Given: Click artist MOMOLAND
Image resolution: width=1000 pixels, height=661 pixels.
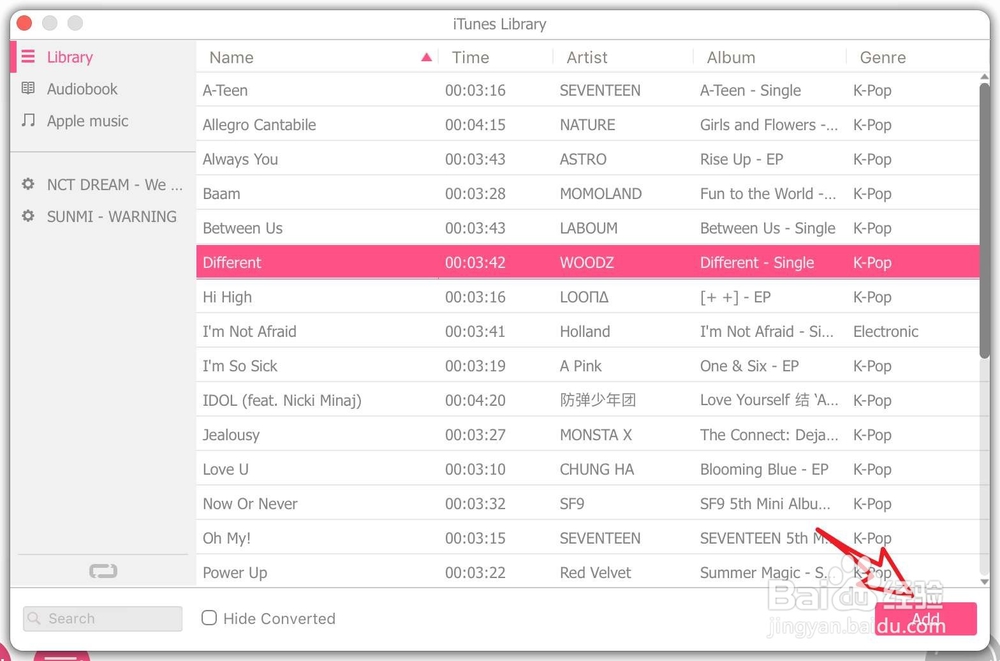Looking at the screenshot, I should (x=601, y=193).
